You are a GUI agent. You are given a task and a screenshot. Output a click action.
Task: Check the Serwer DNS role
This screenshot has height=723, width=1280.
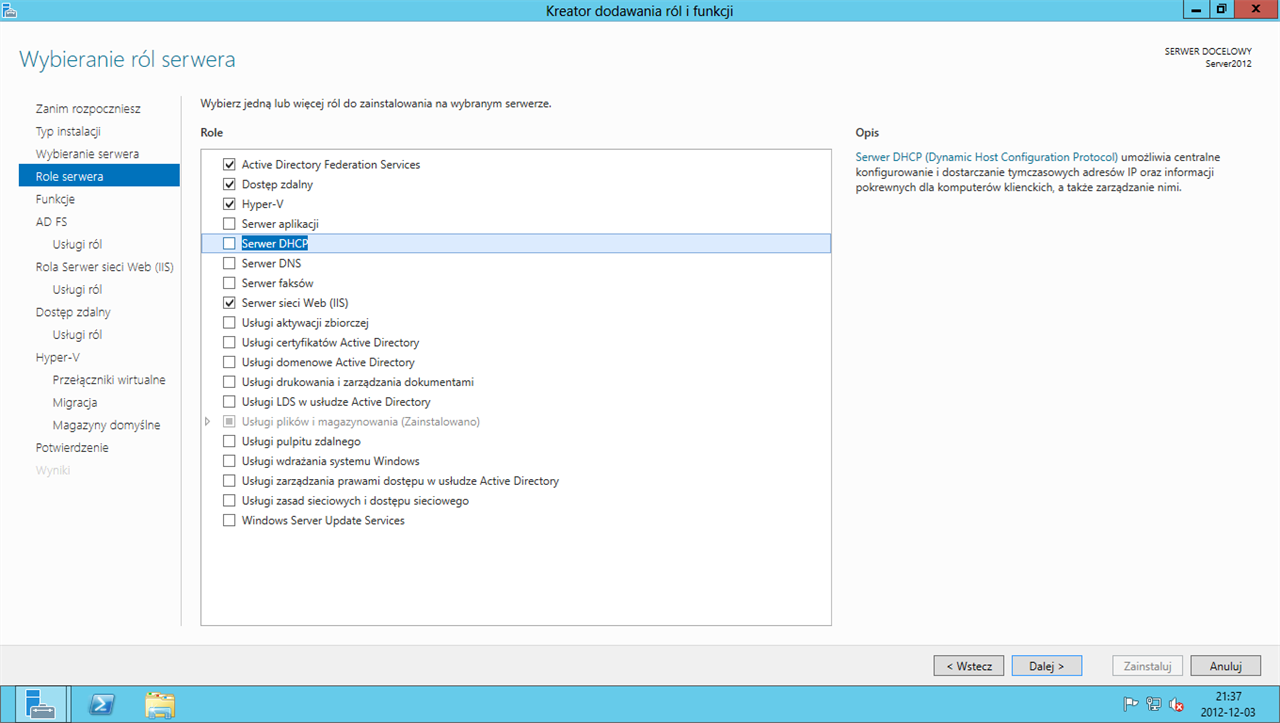click(229, 263)
